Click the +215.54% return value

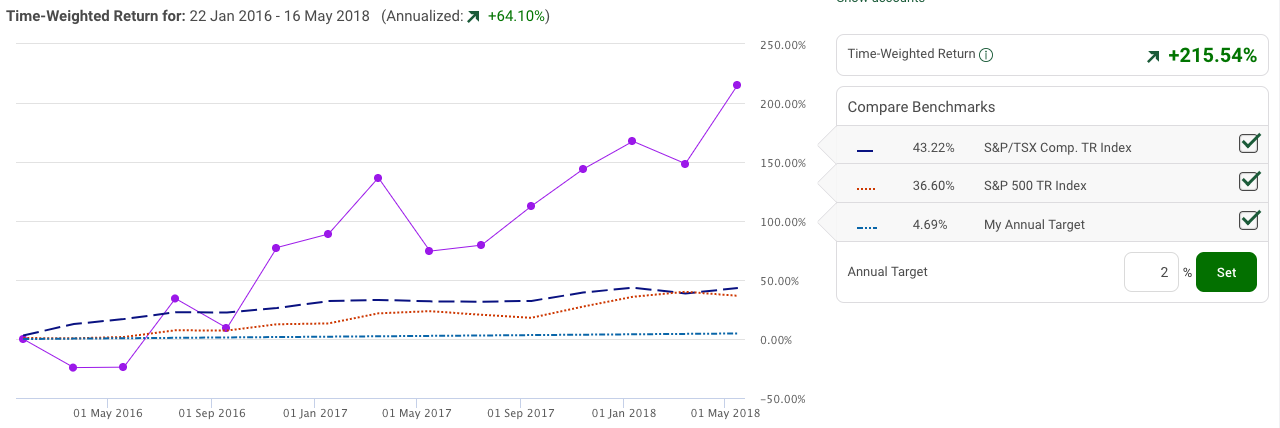pos(1212,56)
